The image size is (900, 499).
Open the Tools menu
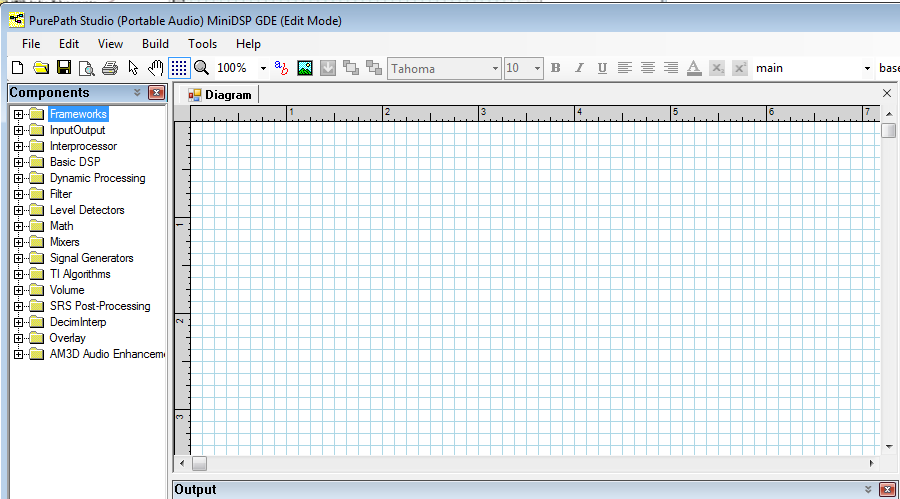click(203, 44)
